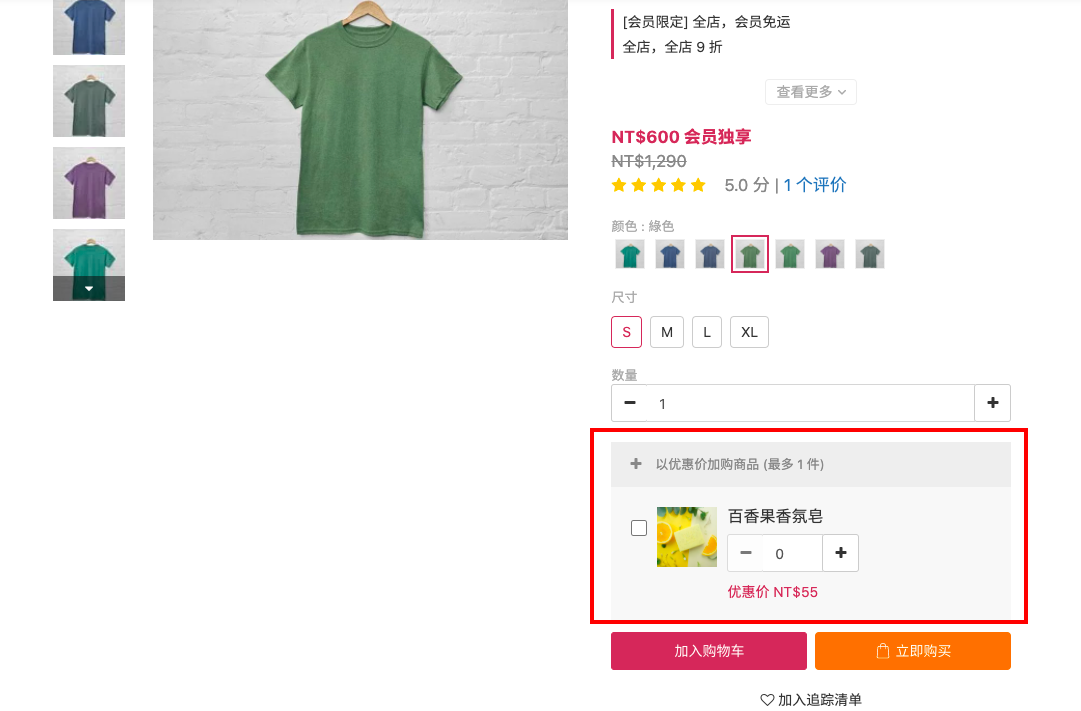Increase product quantity with the plus button
This screenshot has height=711, width=1081.
tap(992, 403)
